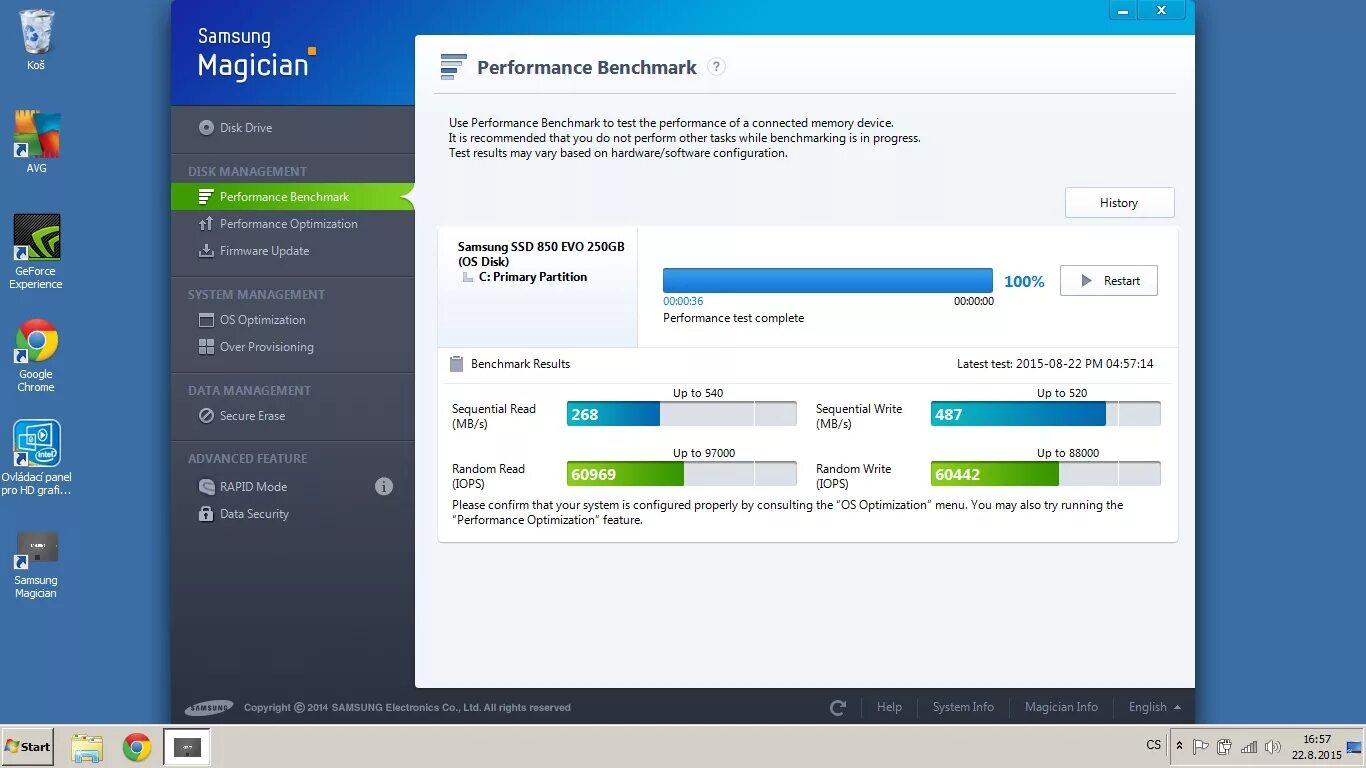The height and width of the screenshot is (768, 1366).
Task: Click the RAPID Mode speedometer icon
Action: 206,487
